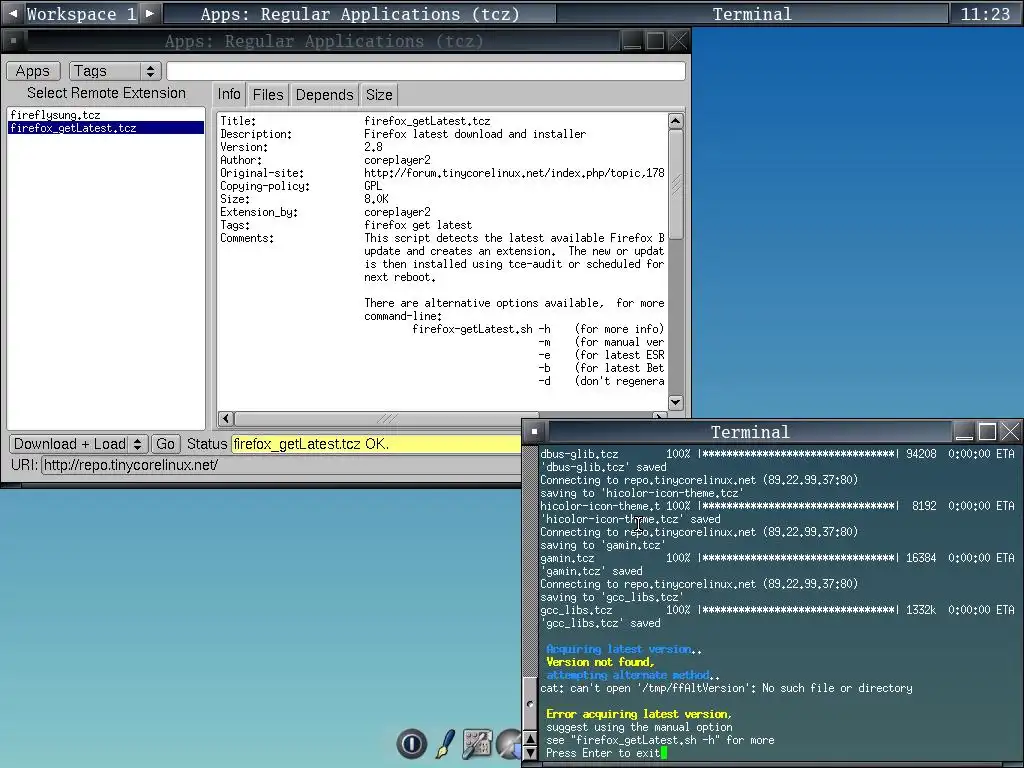Click the 'Select Remote Extension' heading
Viewport: 1024px width, 768px height.
tap(106, 93)
